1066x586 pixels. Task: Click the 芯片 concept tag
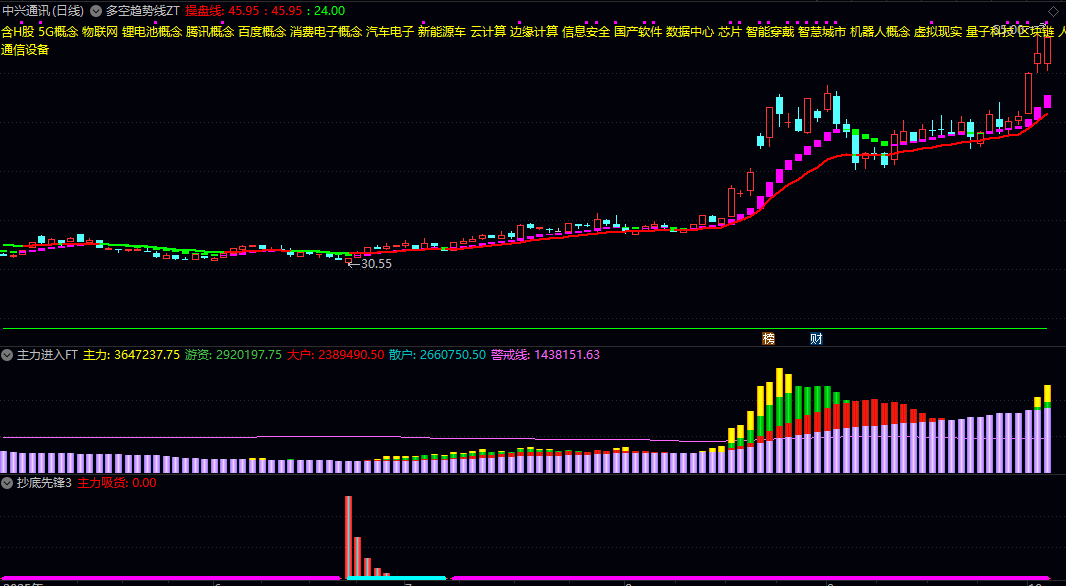click(730, 31)
